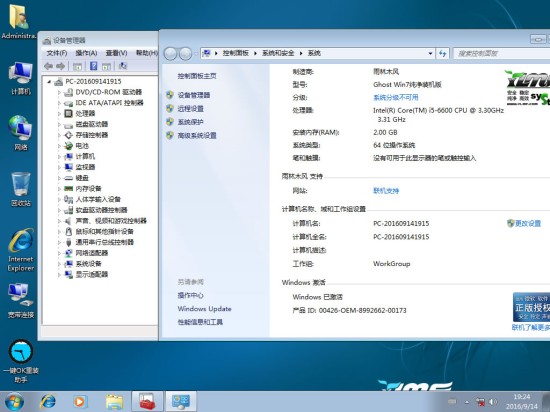550x412 pixels.
Task: Click the 联机支持 website link
Action: (386, 191)
